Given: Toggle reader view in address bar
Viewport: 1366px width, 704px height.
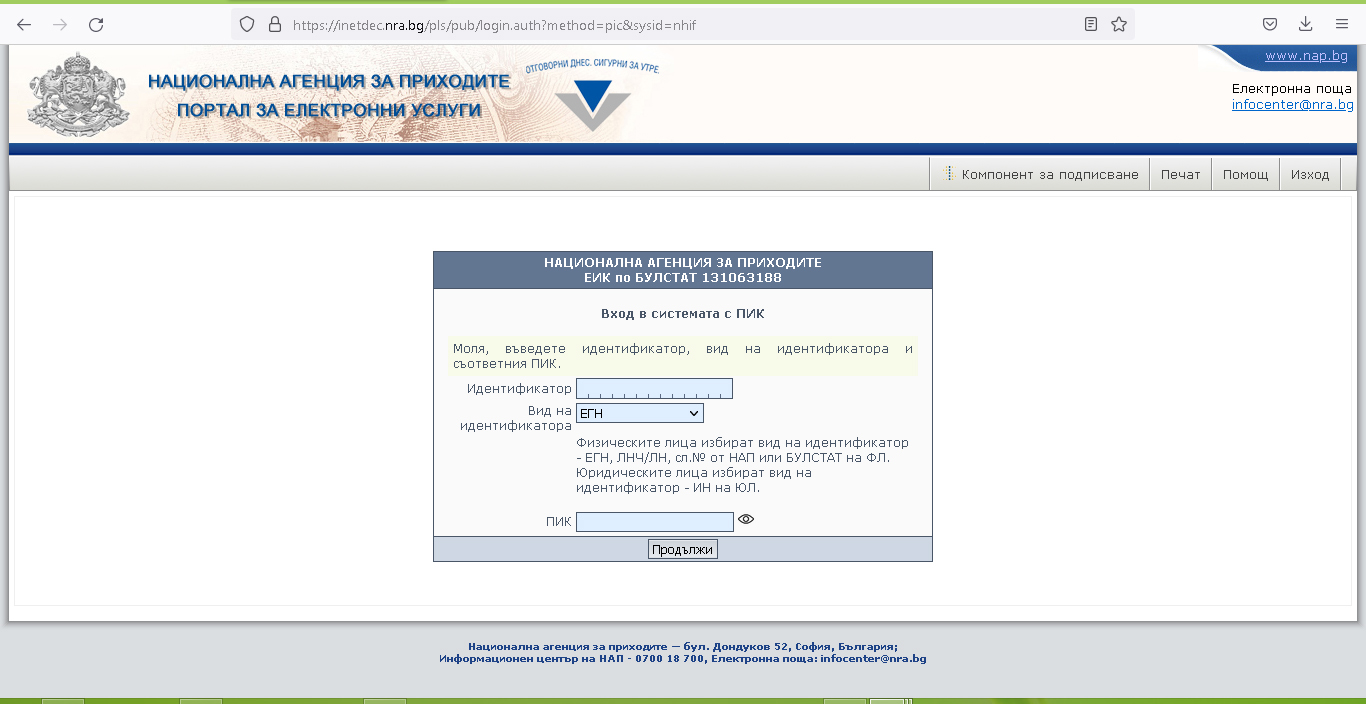Looking at the screenshot, I should (x=1091, y=25).
